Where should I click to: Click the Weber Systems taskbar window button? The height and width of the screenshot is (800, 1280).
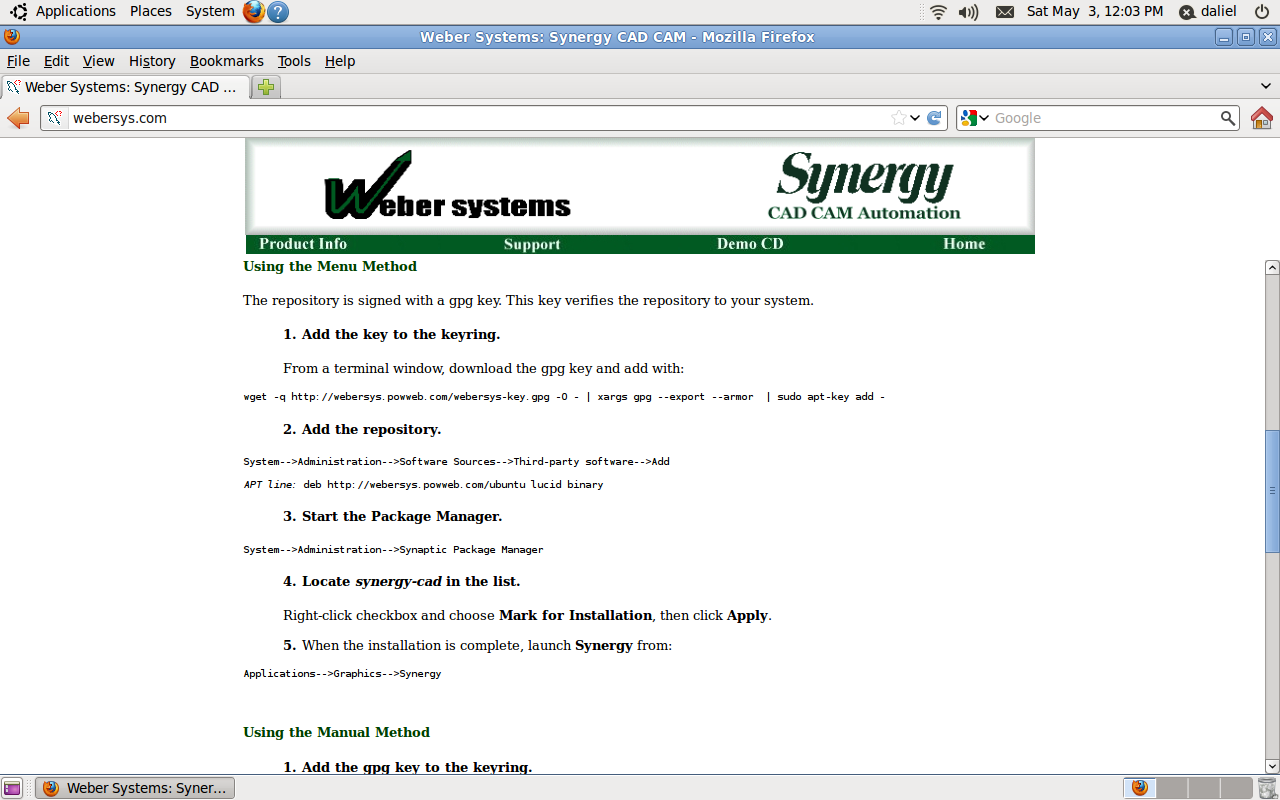point(135,788)
